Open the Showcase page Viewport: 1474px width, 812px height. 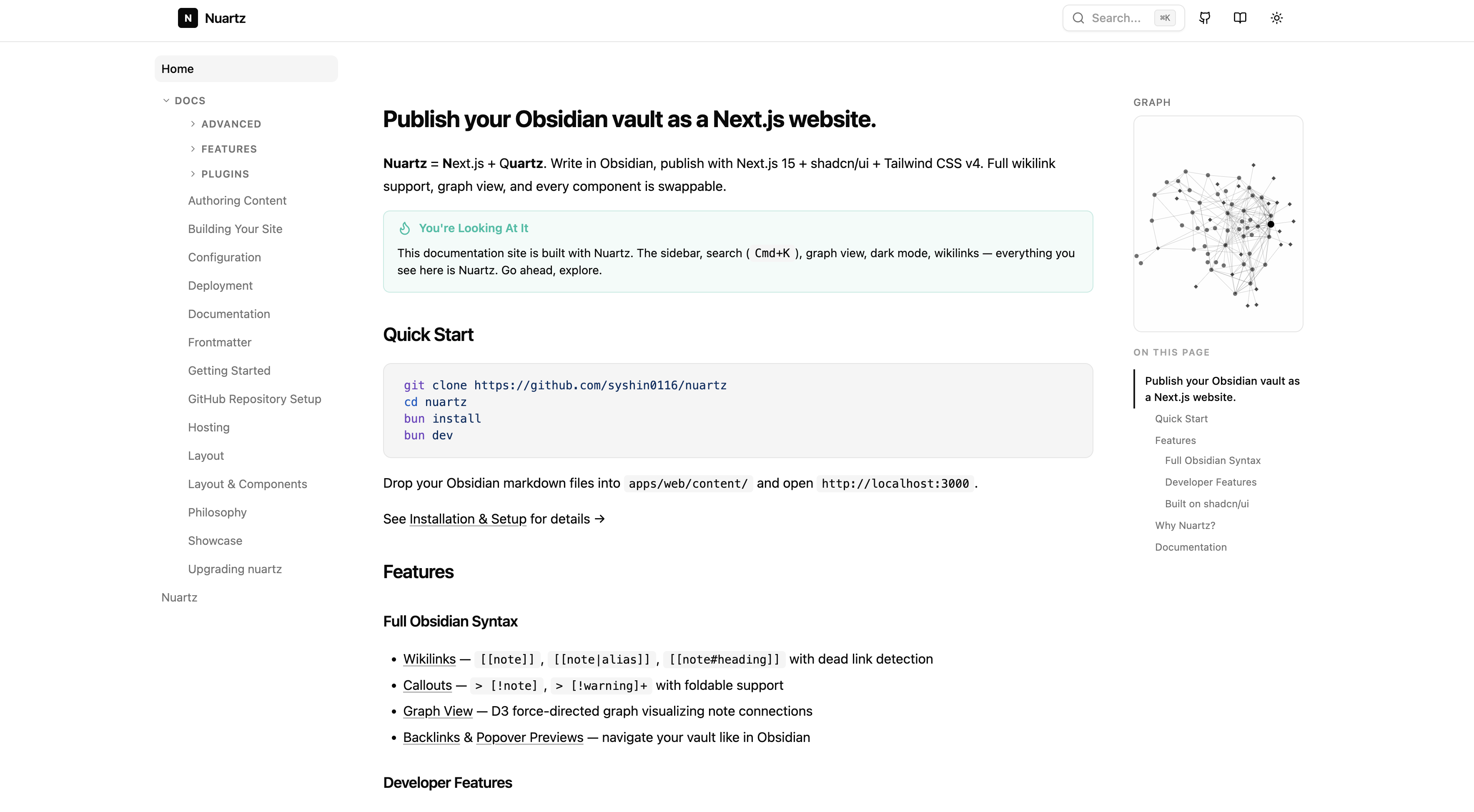pos(215,541)
